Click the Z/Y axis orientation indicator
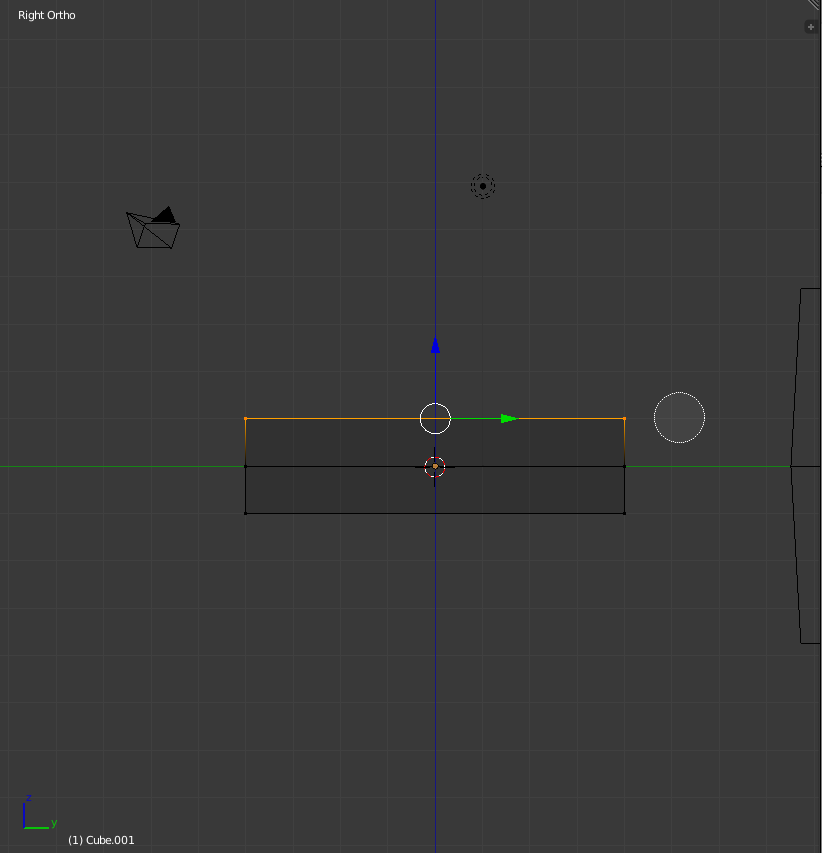822x853 pixels. (x=39, y=812)
